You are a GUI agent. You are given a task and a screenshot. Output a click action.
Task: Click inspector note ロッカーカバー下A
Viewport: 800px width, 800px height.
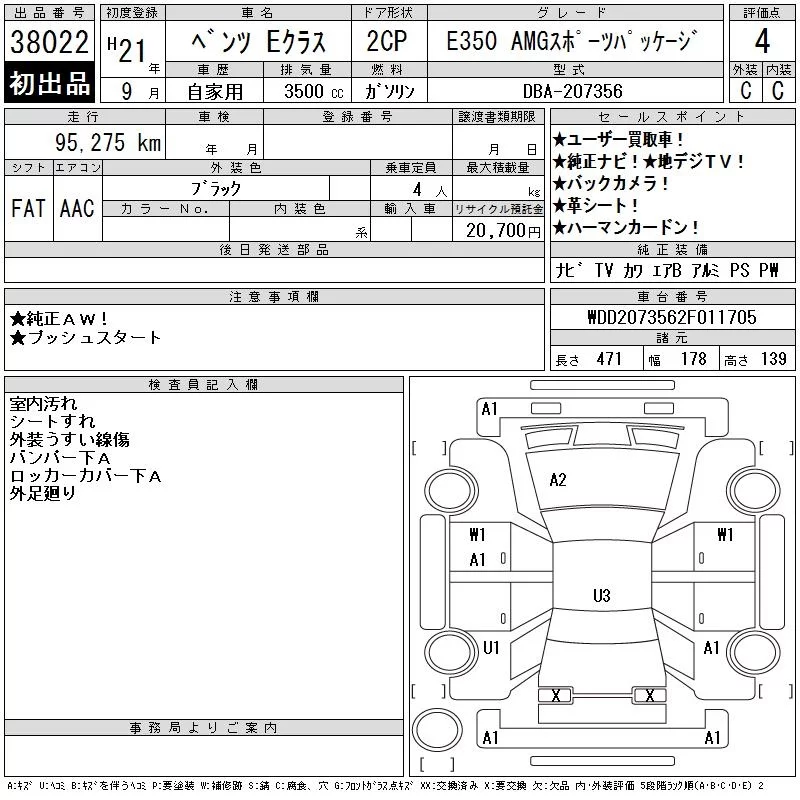[x=85, y=476]
